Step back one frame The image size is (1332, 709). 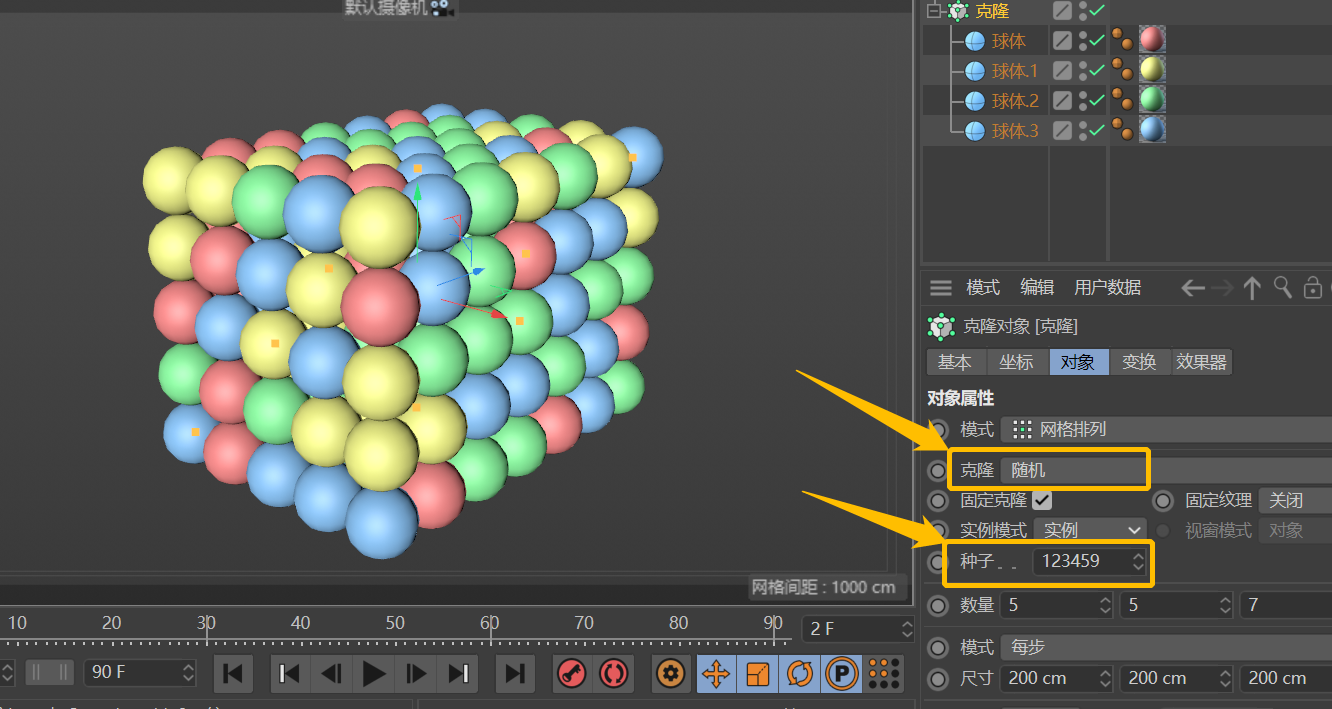[x=332, y=673]
